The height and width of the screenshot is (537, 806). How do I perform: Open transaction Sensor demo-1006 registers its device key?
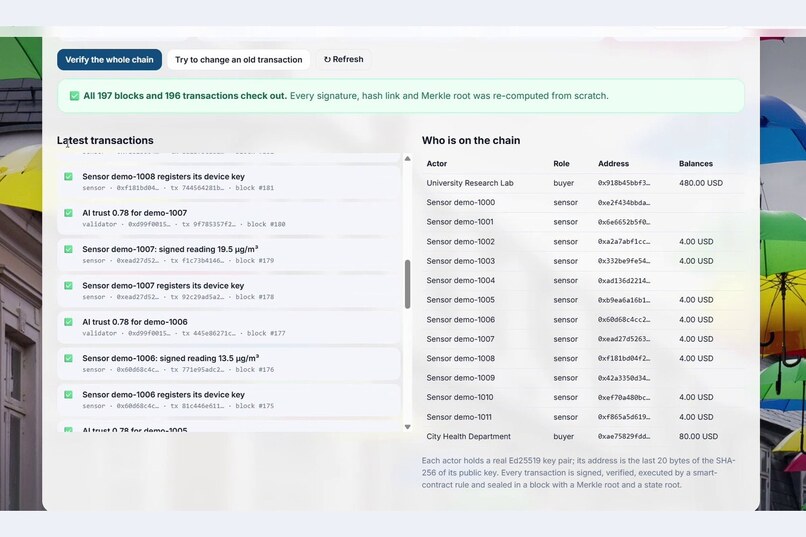coord(229,400)
